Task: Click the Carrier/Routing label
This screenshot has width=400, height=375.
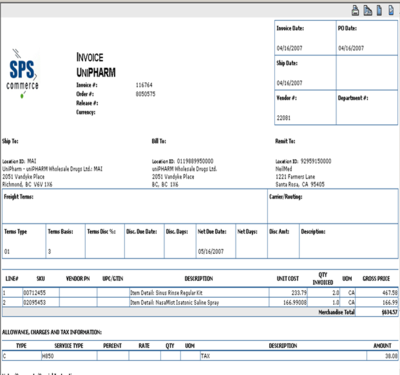Action: coord(286,197)
